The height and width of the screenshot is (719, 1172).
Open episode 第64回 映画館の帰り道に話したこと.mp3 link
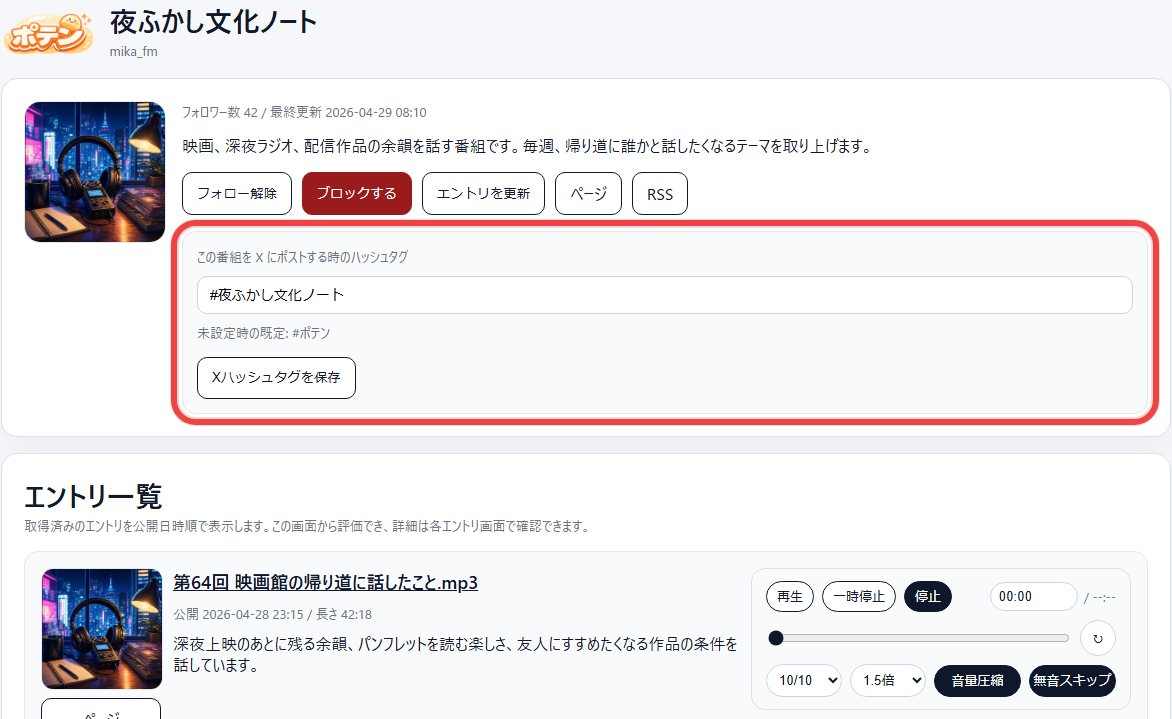325,582
